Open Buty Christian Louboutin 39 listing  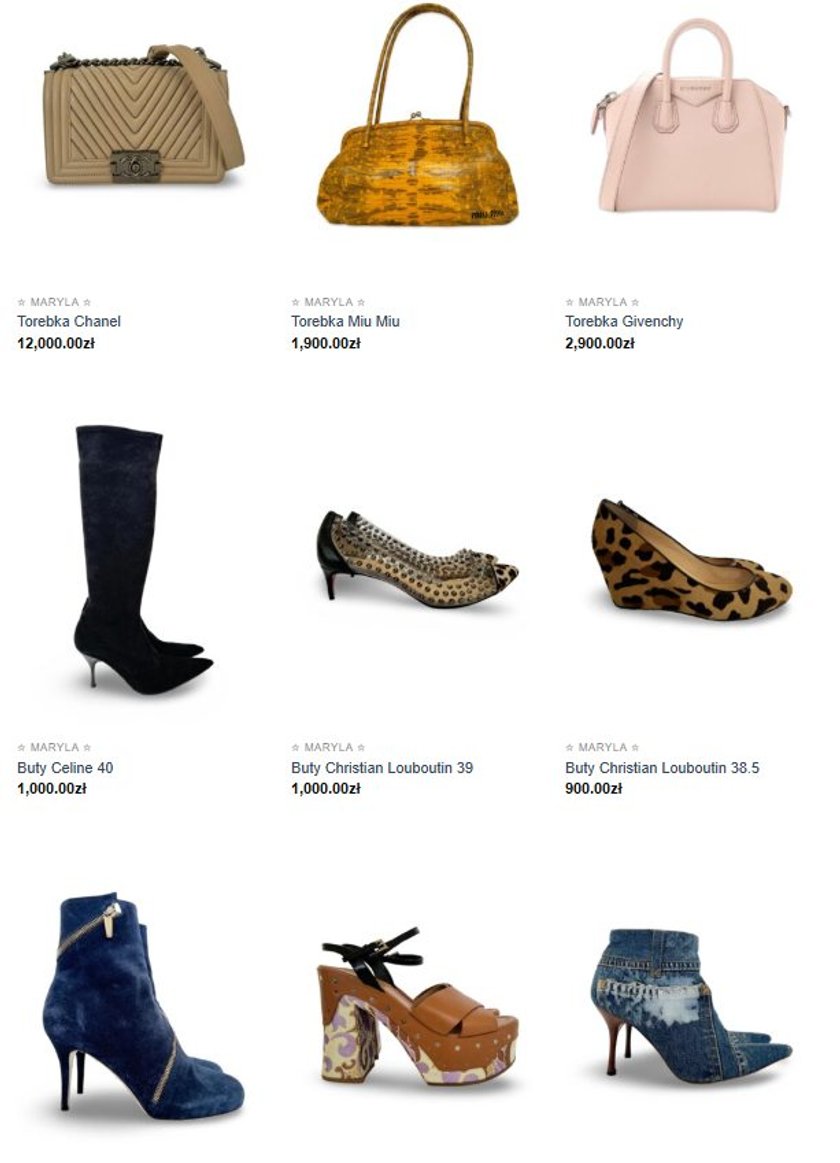pyautogui.click(x=382, y=768)
